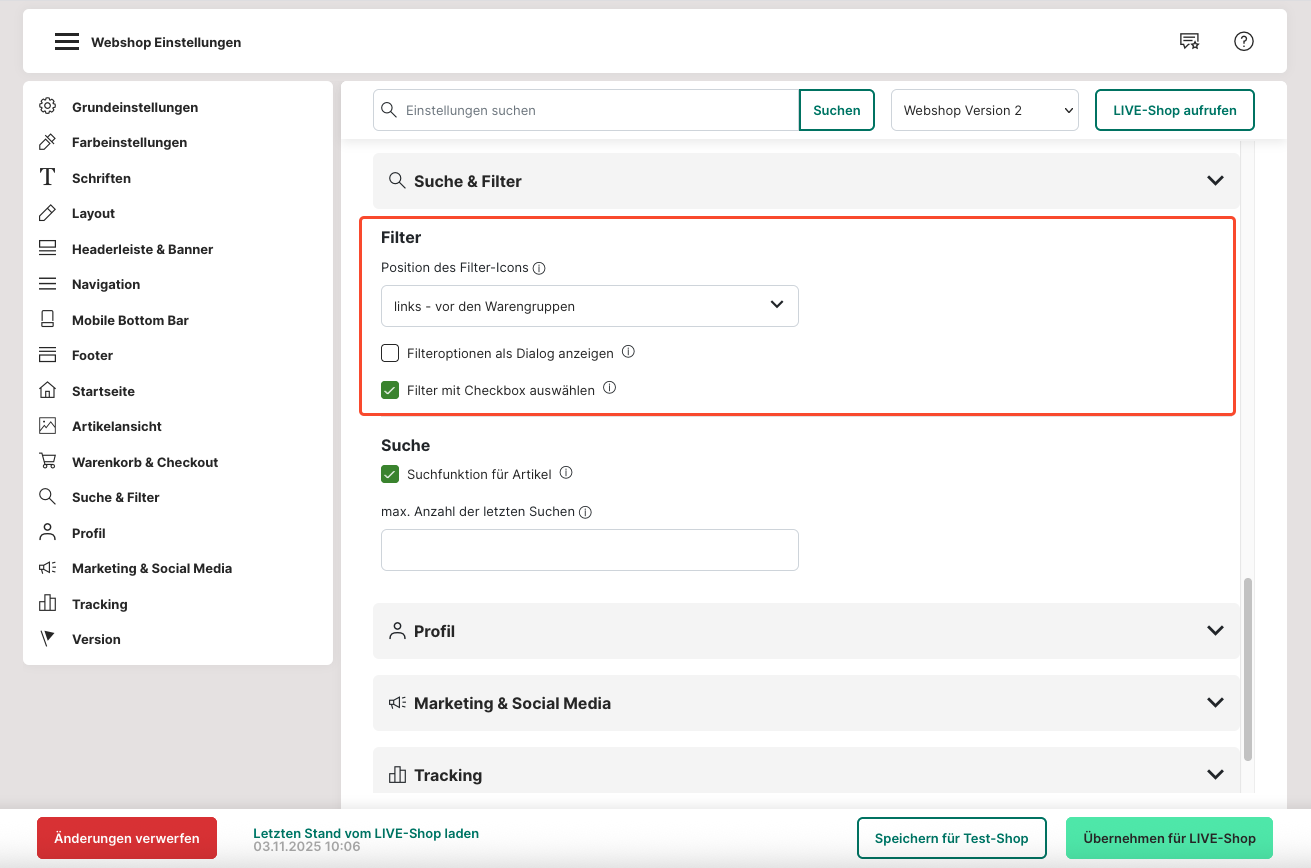
Task: Click info icon next to Filteroptionen als Dialog
Action: tap(628, 352)
